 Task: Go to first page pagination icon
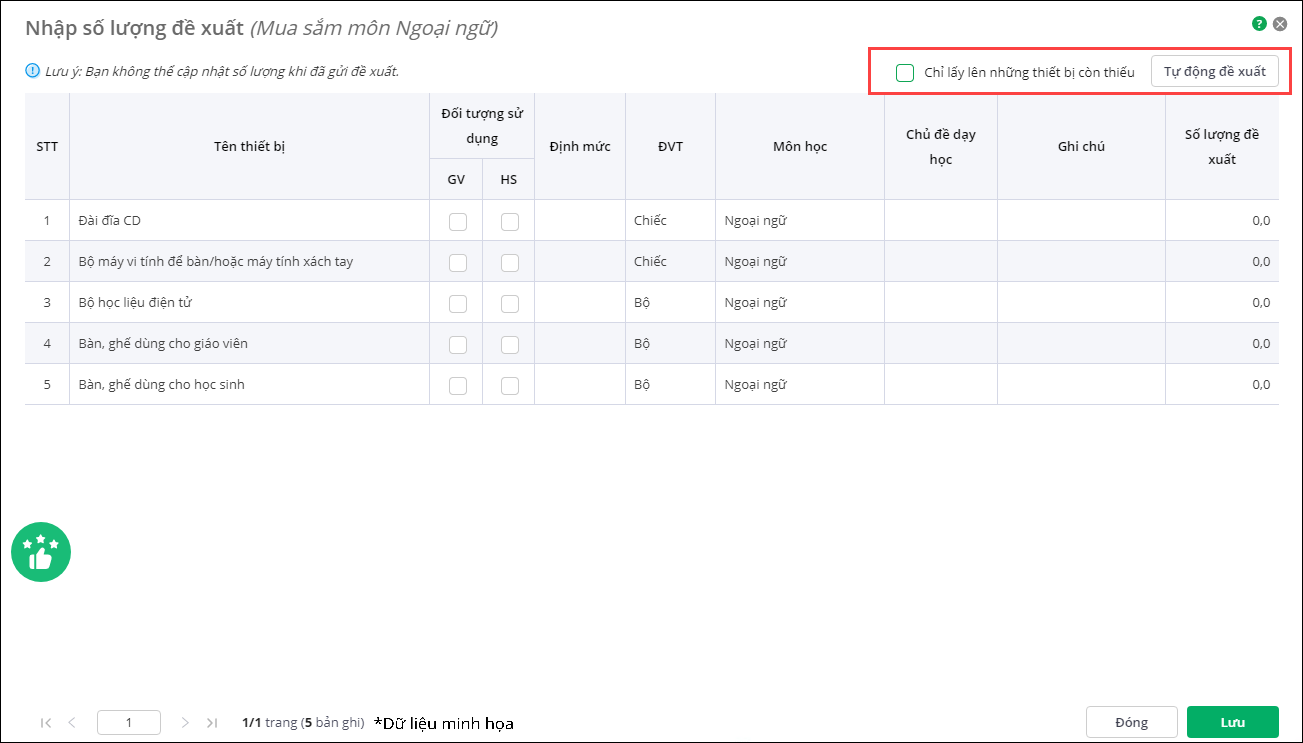point(46,722)
